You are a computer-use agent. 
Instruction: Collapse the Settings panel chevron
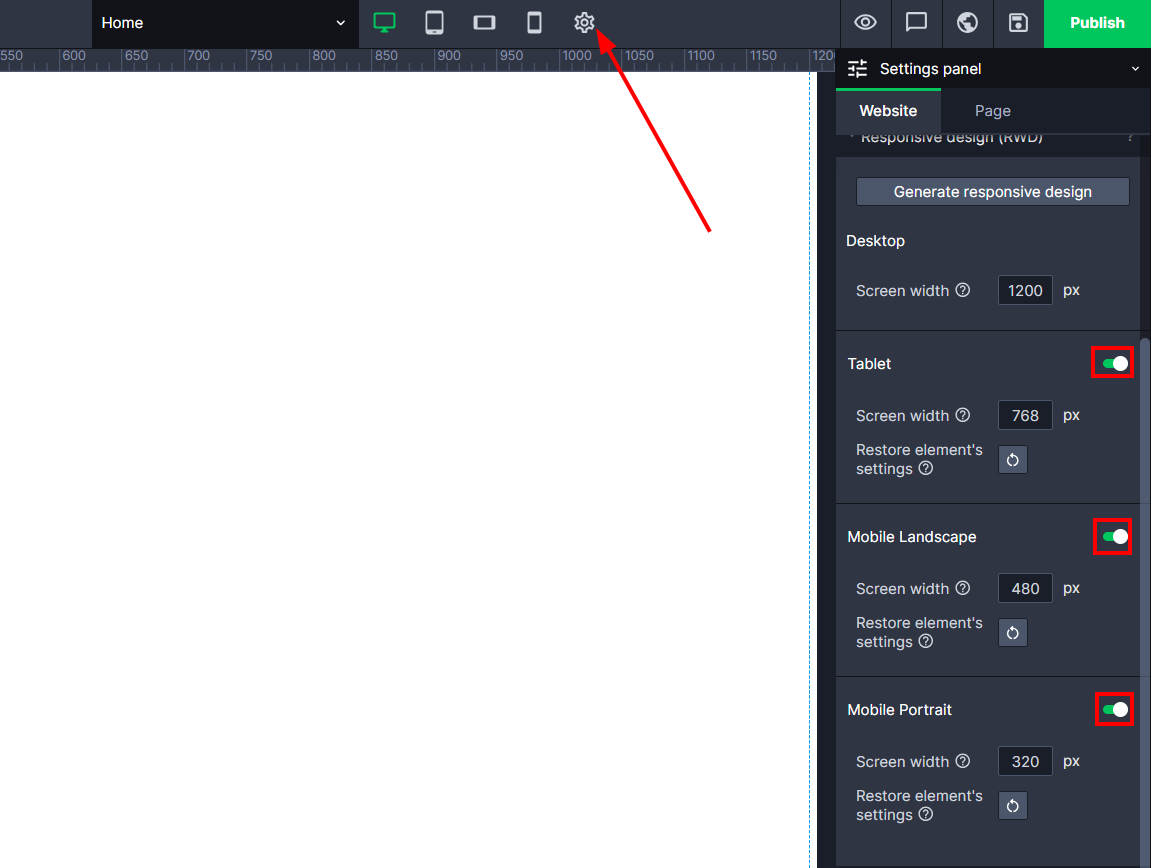pos(1135,69)
